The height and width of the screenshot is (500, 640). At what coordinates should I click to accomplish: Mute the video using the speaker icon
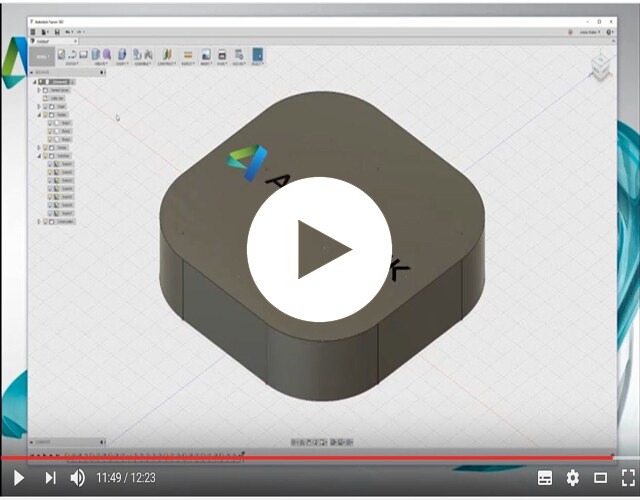click(x=78, y=478)
